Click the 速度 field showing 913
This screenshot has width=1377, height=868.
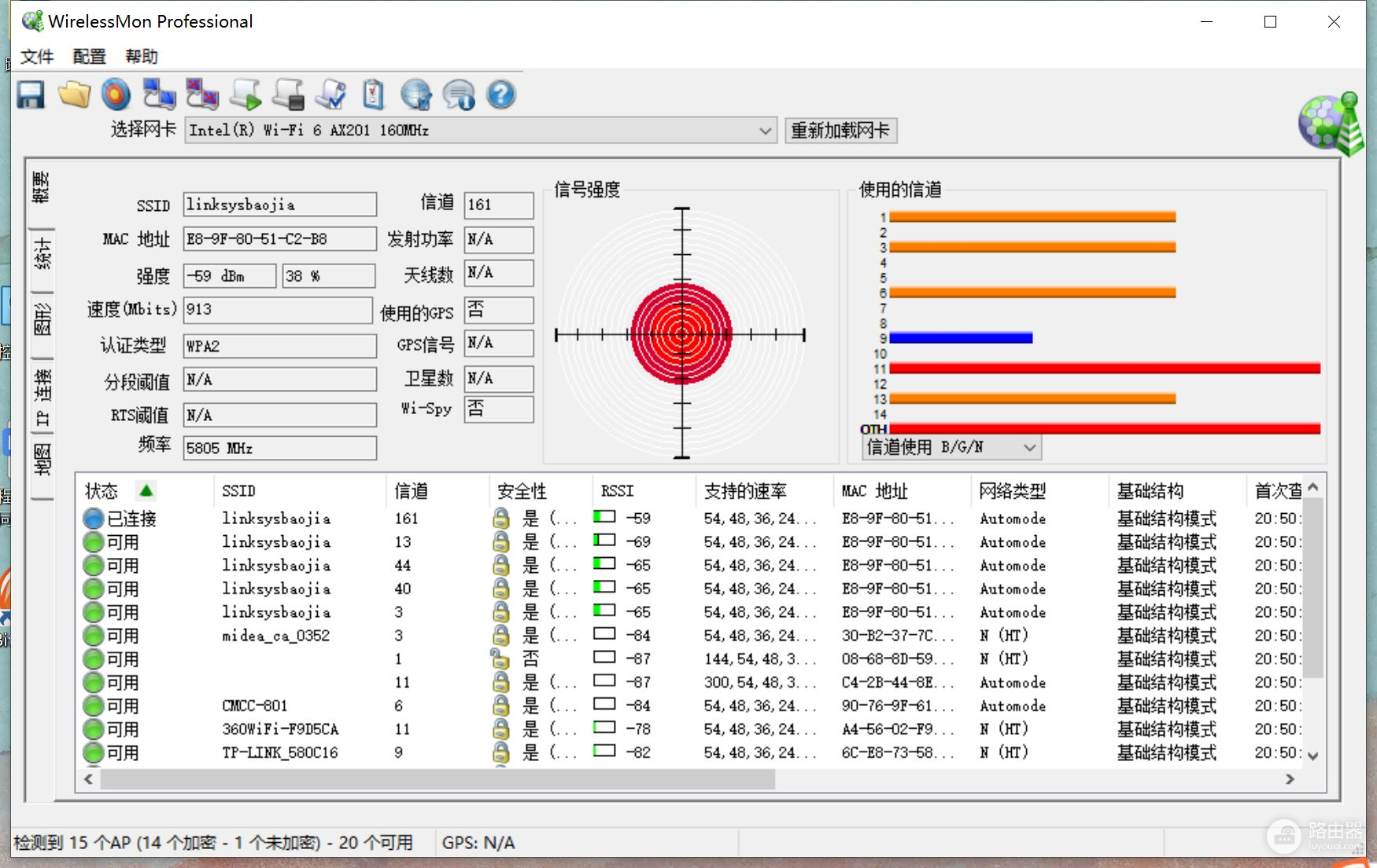(278, 309)
